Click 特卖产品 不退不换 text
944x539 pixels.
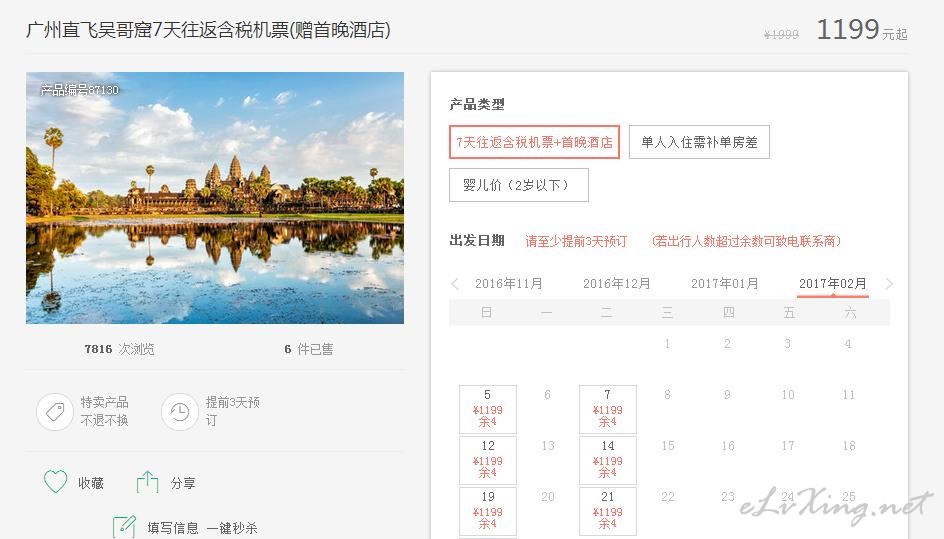105,411
